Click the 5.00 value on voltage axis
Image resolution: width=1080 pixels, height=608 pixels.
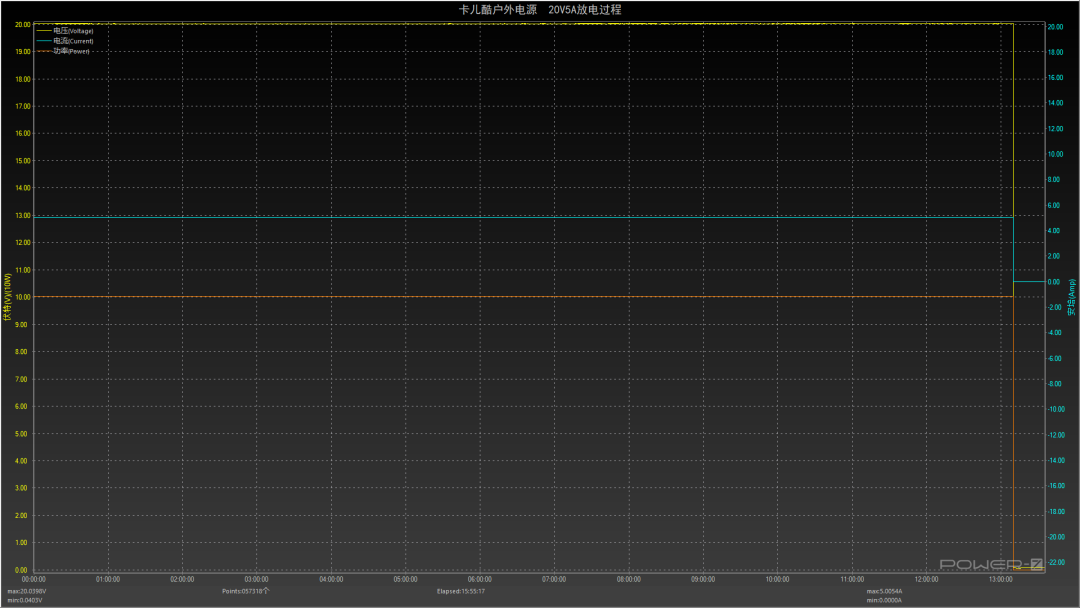pos(21,434)
